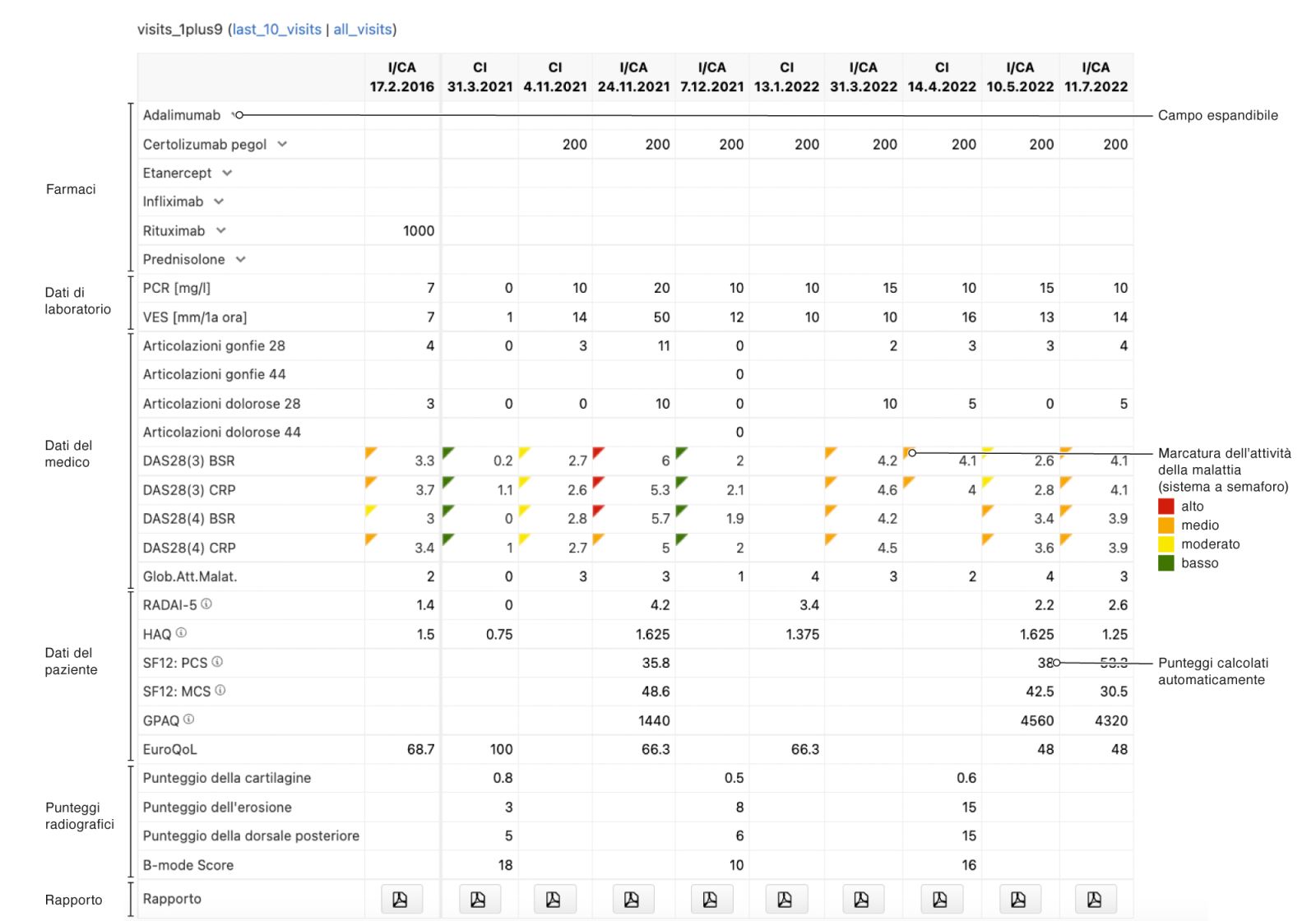Select the CI 31.3.2021 column header

[x=480, y=76]
